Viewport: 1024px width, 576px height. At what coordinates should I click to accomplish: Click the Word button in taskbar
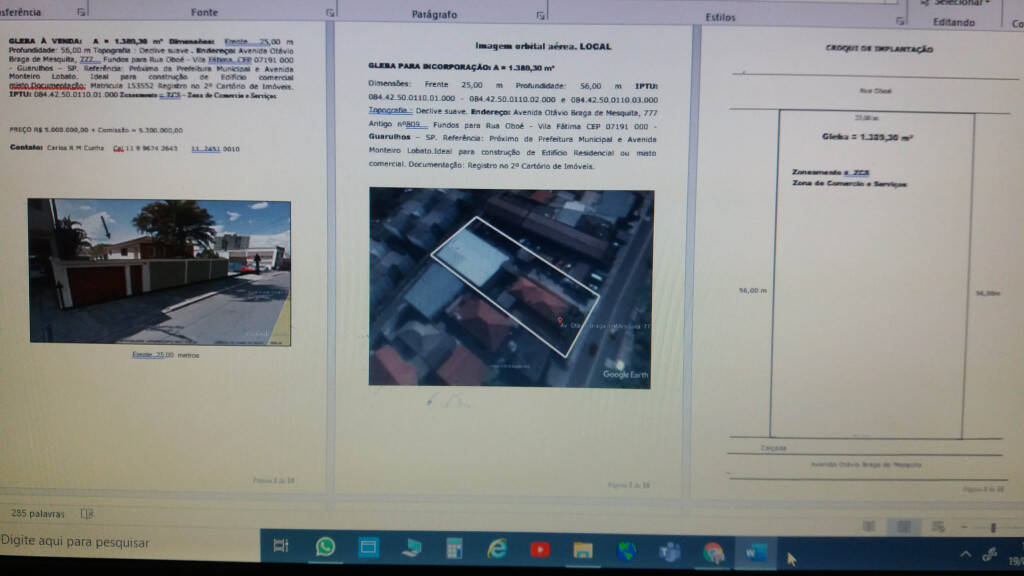(x=754, y=552)
